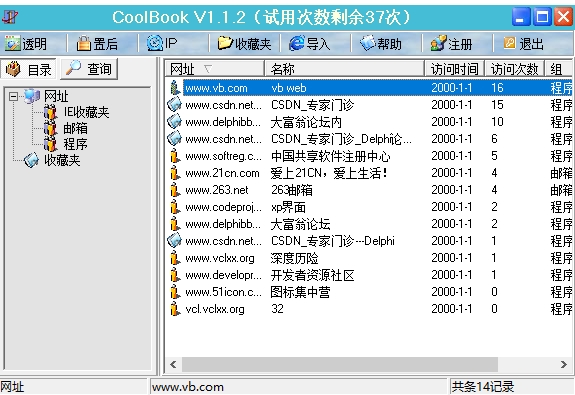
Task: Select the 中国共享软件注册中心 entry
Action: tap(369, 156)
